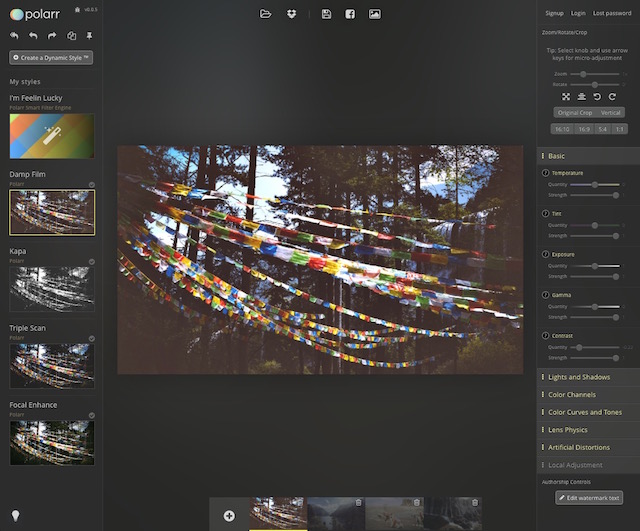Toggle the Temperature adjustment circle icon

point(545,173)
